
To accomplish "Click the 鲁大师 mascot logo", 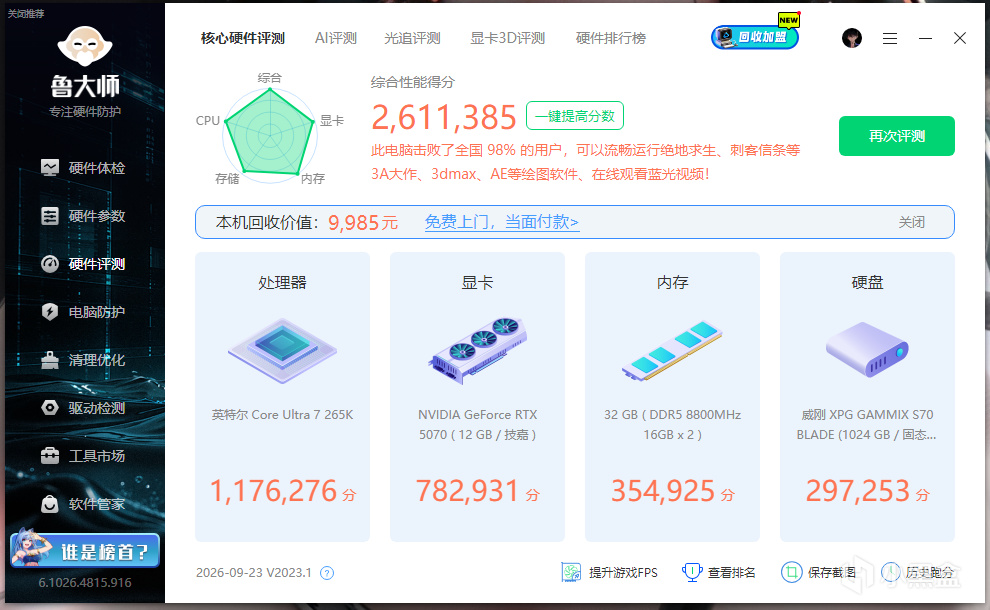I will click(85, 47).
